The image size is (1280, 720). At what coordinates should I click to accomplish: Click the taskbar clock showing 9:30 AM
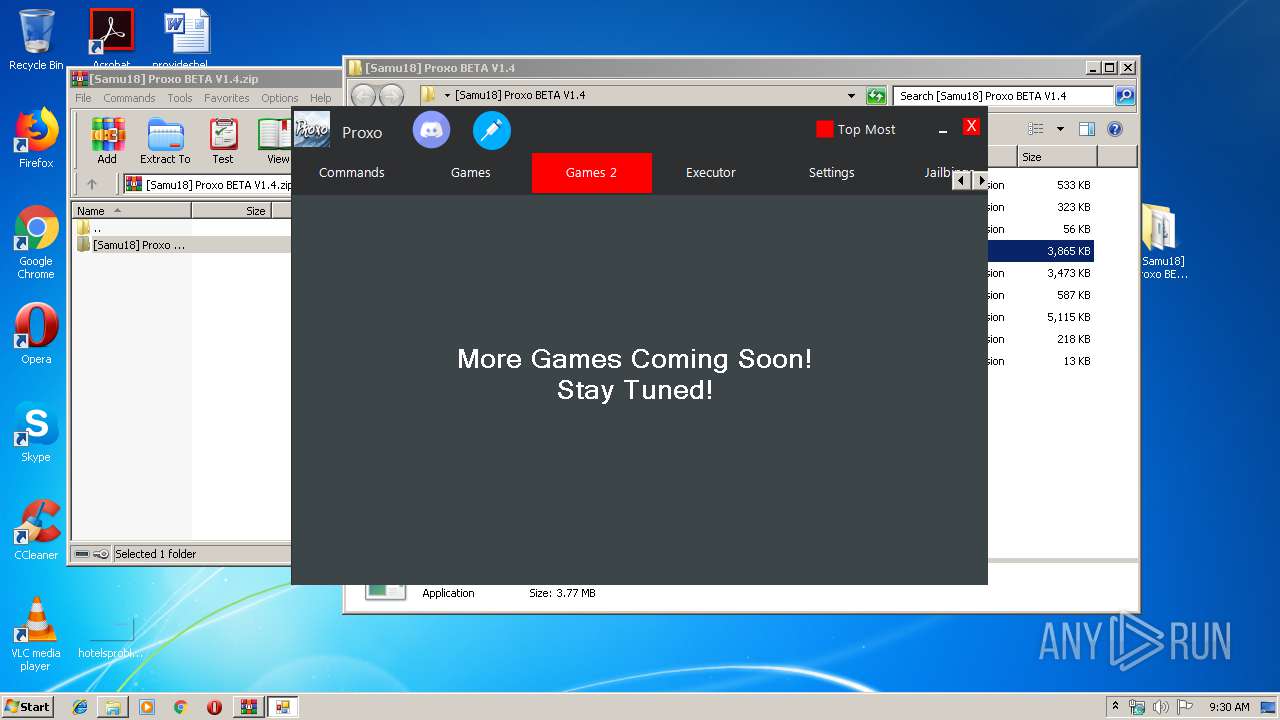click(x=1229, y=707)
